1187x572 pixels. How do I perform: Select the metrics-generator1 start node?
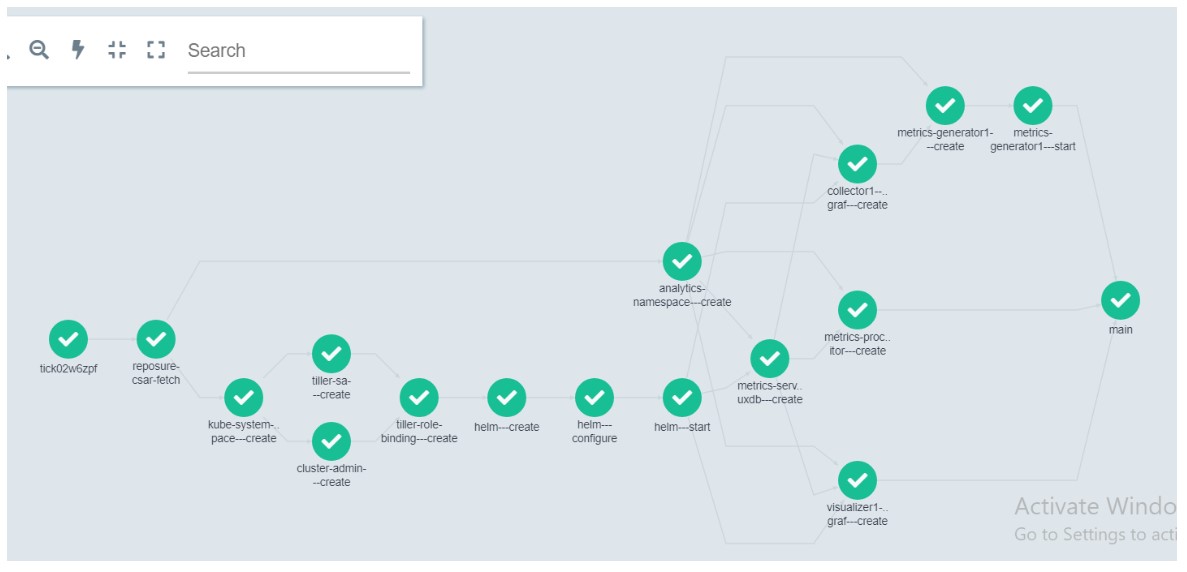coord(1033,105)
